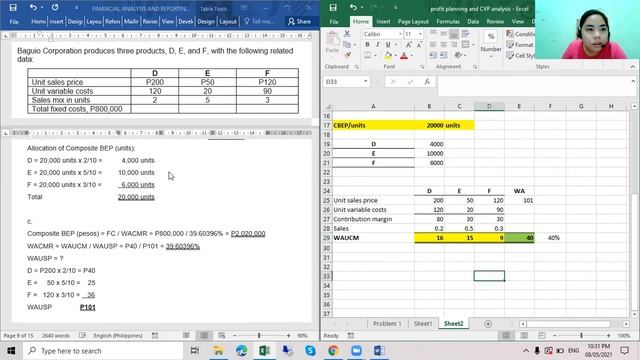640x360 pixels.
Task: Launch the Clipboard pane dialog launcher
Action: pos(357,67)
